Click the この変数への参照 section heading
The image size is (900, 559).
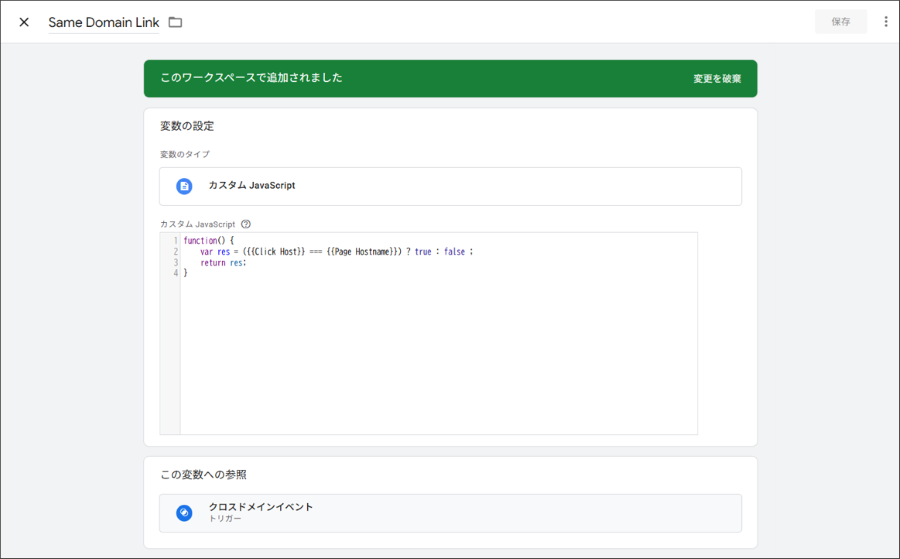click(203, 475)
